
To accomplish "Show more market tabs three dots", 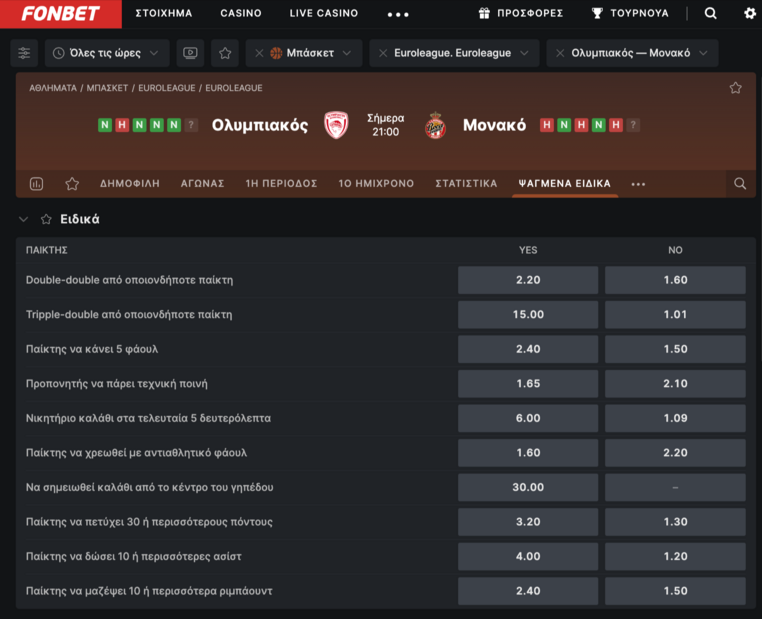I will (x=638, y=184).
